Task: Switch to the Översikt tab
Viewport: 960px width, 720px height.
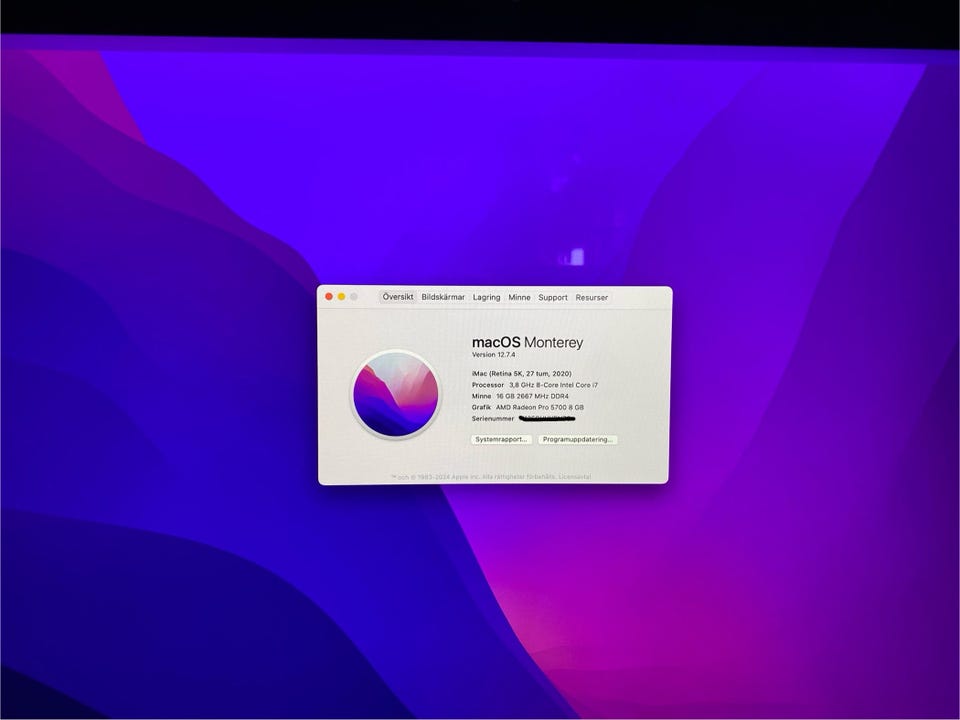Action: pos(398,297)
